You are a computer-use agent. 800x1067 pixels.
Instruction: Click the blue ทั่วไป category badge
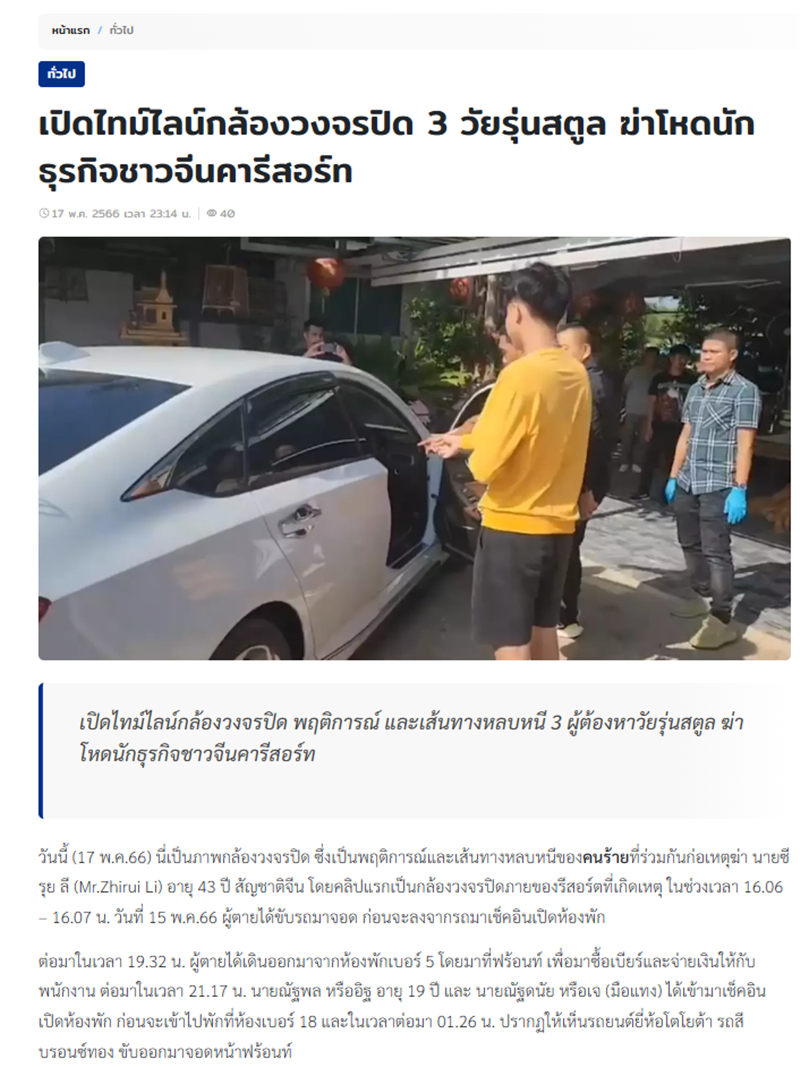[61, 74]
